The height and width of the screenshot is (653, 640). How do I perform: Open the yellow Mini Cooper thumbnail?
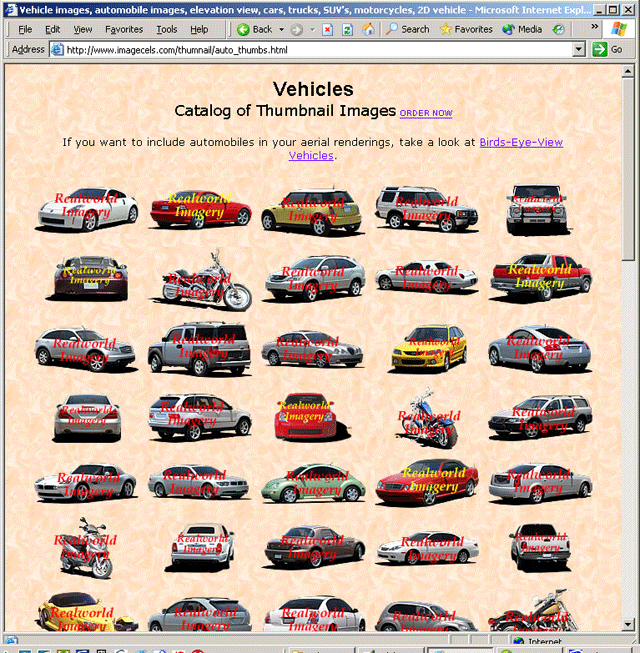pyautogui.click(x=313, y=212)
